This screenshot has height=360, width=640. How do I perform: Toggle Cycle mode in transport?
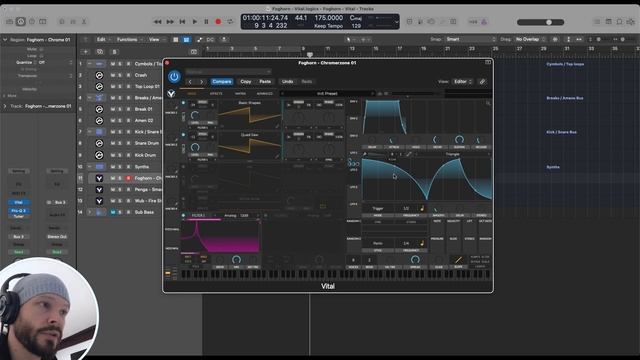pyautogui.click(x=230, y=22)
